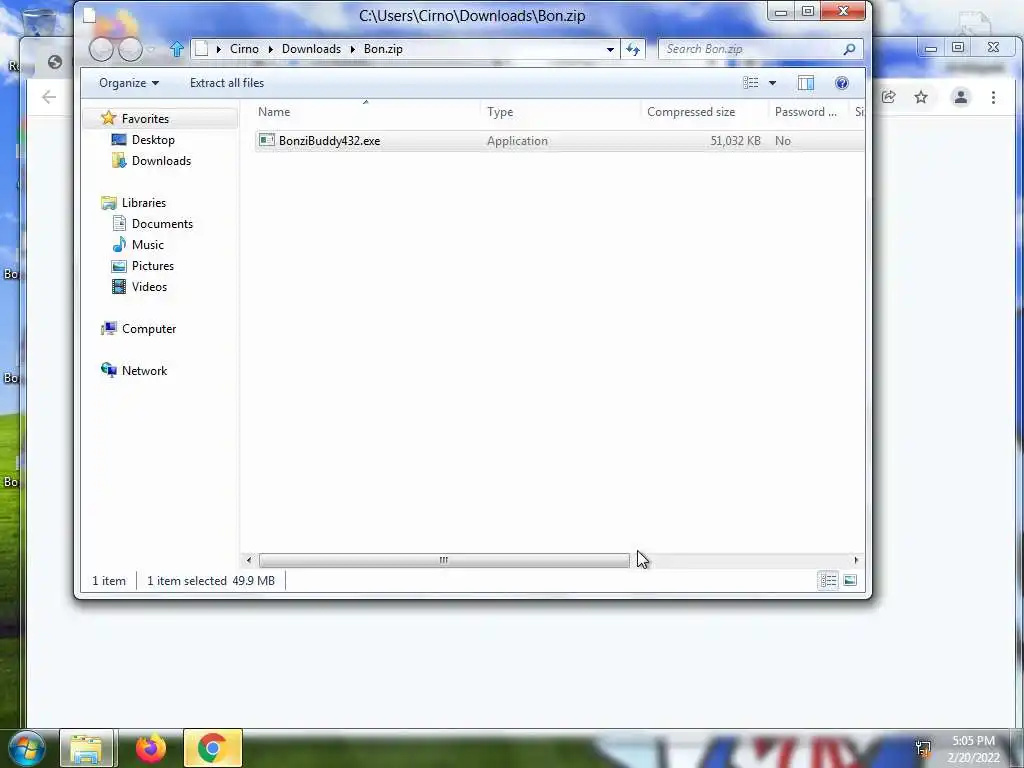The image size is (1024, 768).
Task: Expand arrow between Cirno and Downloads
Action: pos(270,49)
